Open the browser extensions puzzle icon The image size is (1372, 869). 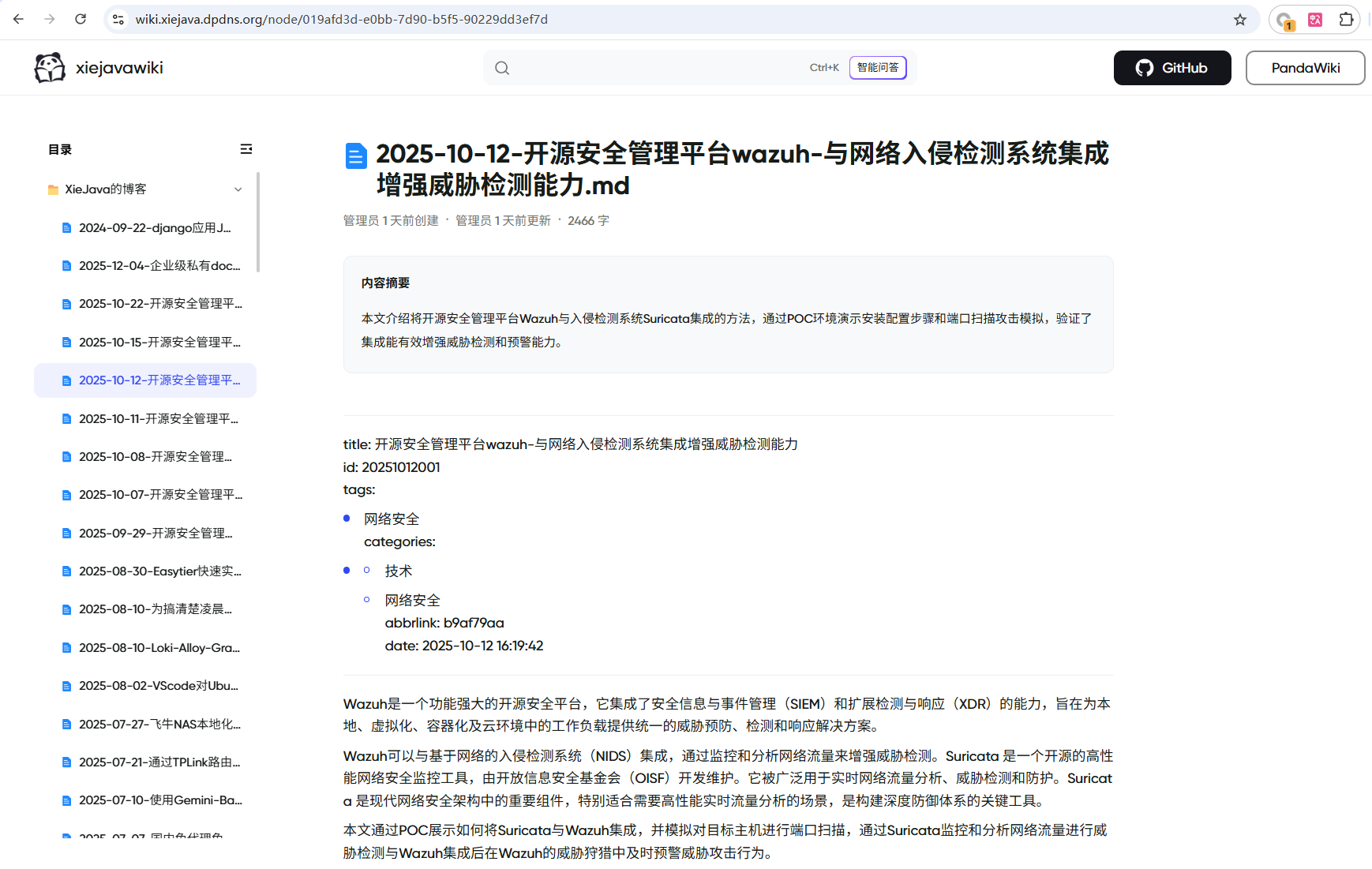[x=1346, y=19]
